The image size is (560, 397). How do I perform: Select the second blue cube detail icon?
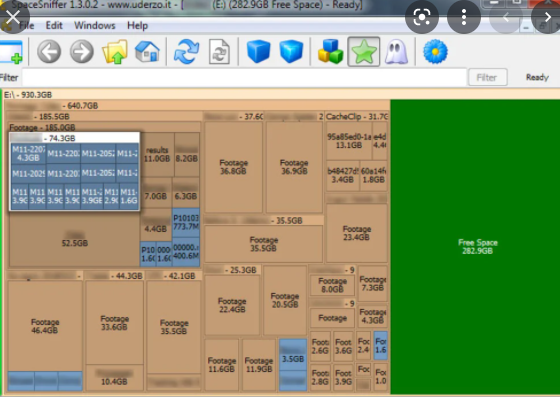(x=291, y=51)
